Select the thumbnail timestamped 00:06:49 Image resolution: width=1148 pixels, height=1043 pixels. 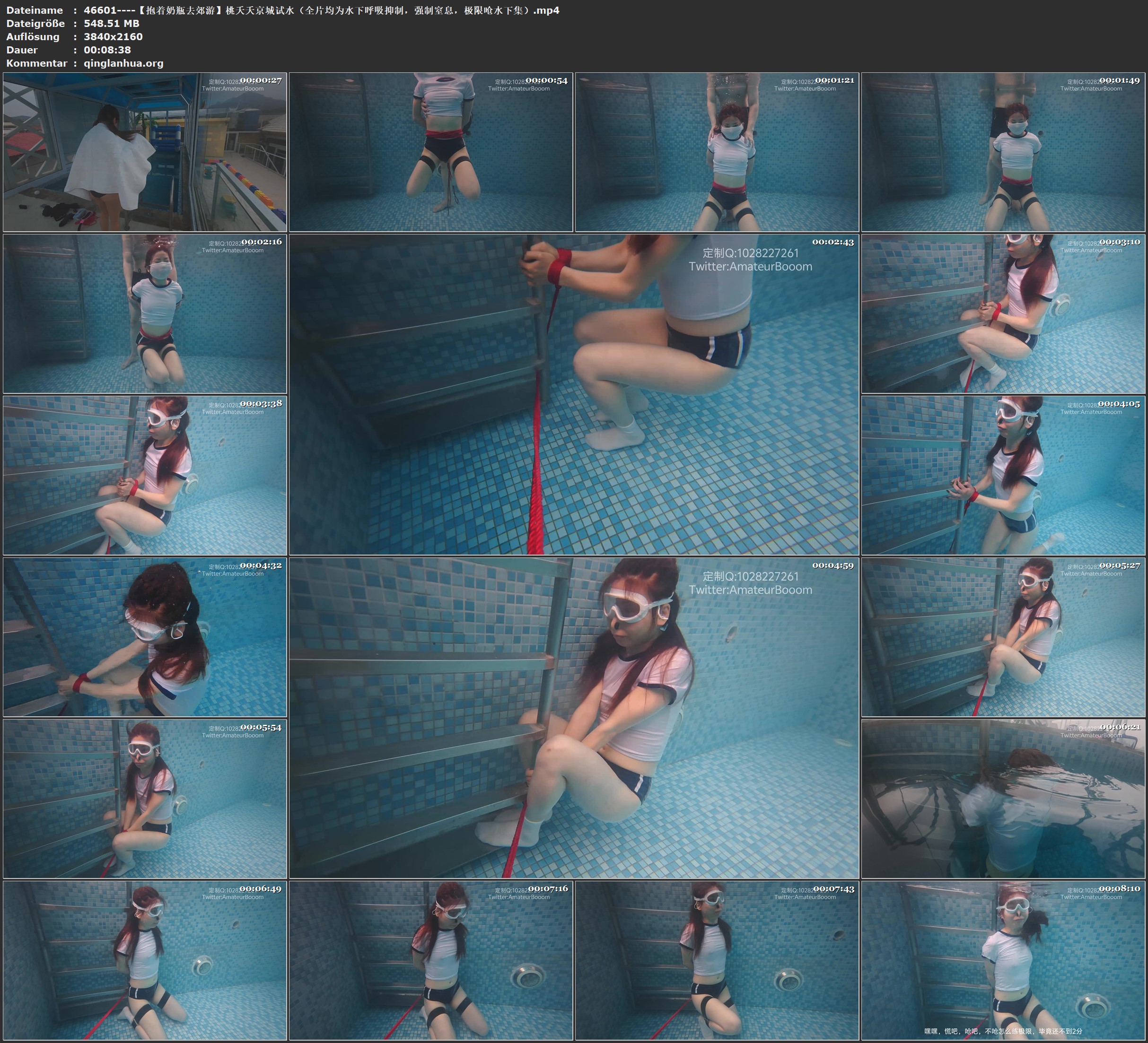(145, 960)
